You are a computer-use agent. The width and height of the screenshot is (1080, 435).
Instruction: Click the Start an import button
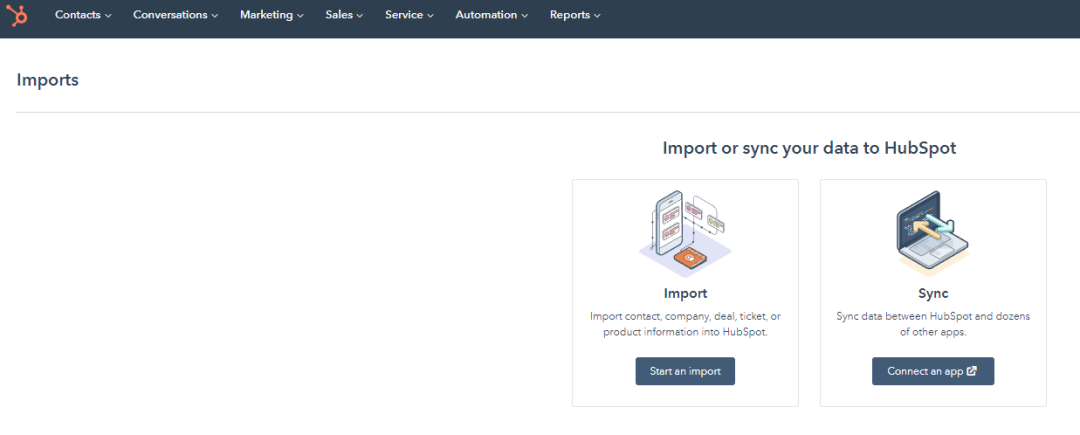685,371
